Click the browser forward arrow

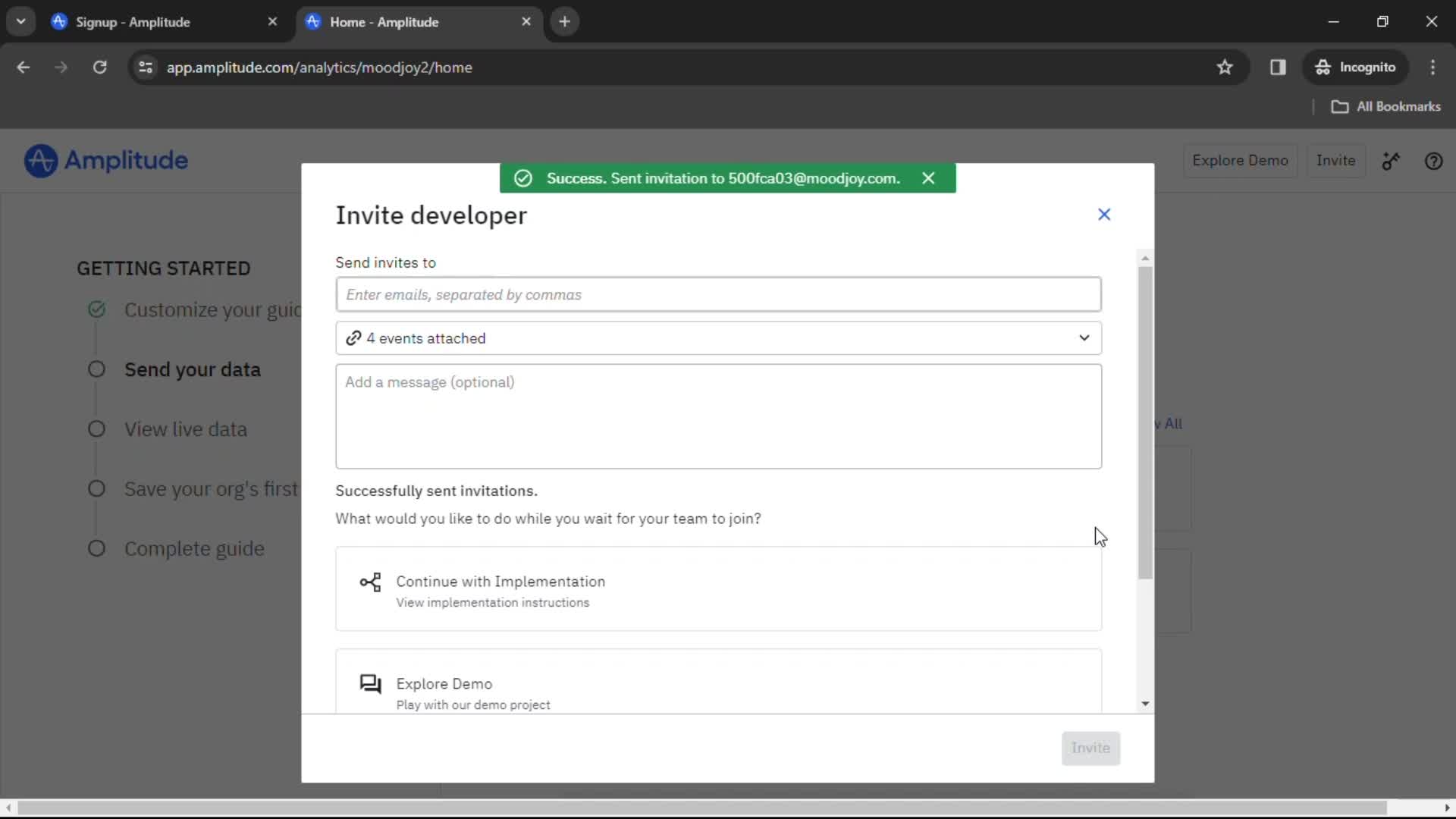61,67
